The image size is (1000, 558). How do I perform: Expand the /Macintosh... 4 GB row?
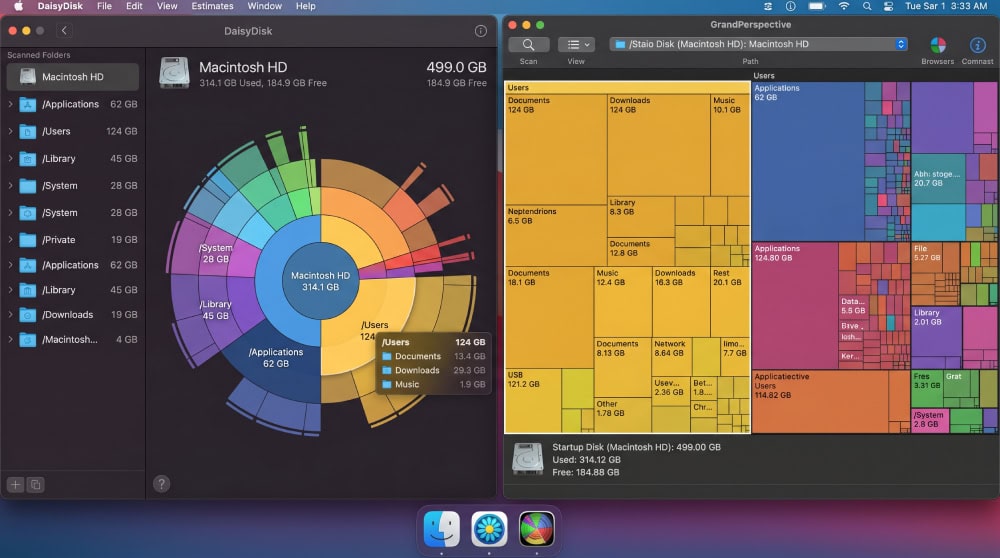click(x=10, y=339)
